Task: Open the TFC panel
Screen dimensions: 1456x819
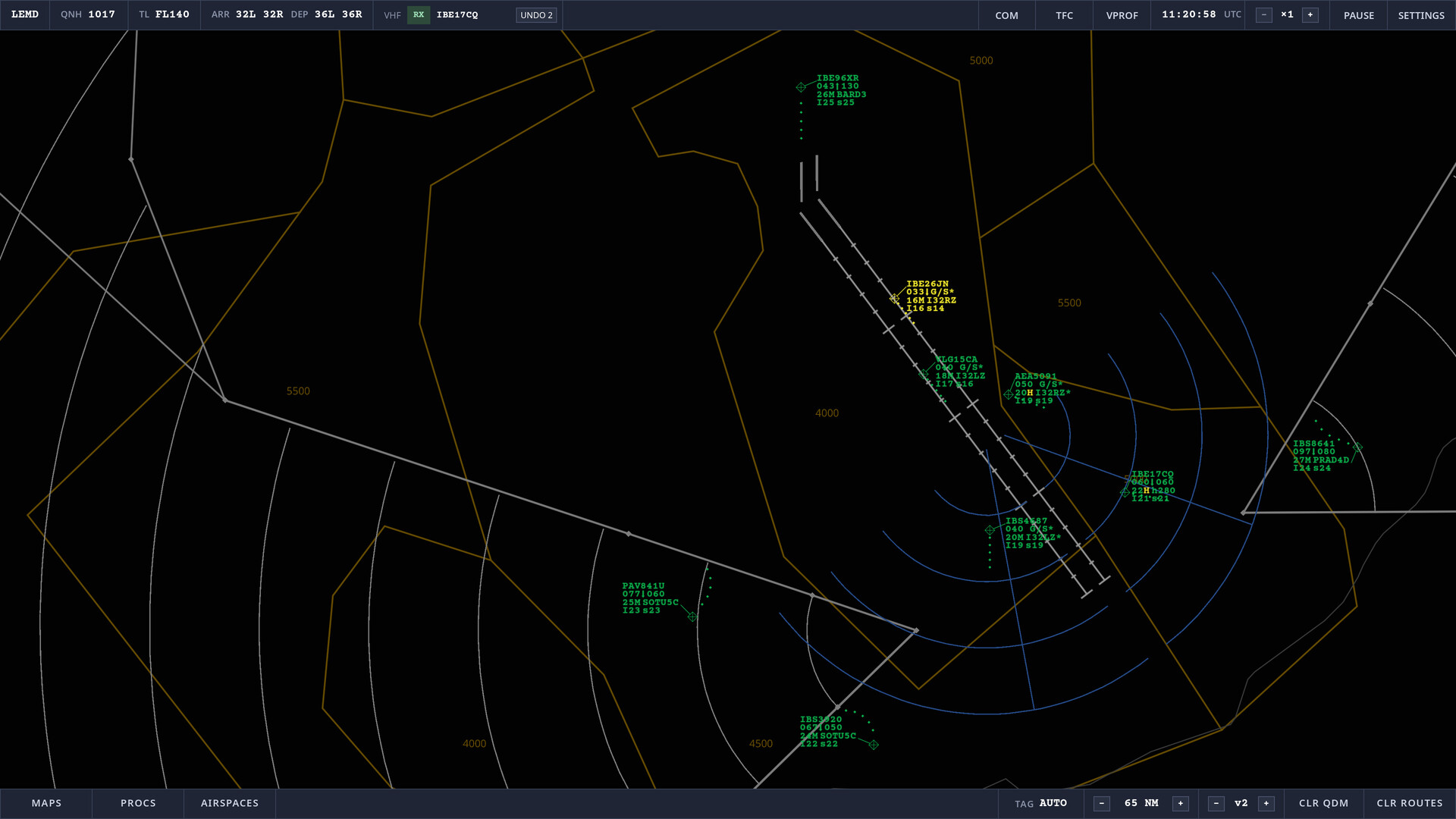Action: [x=1064, y=15]
